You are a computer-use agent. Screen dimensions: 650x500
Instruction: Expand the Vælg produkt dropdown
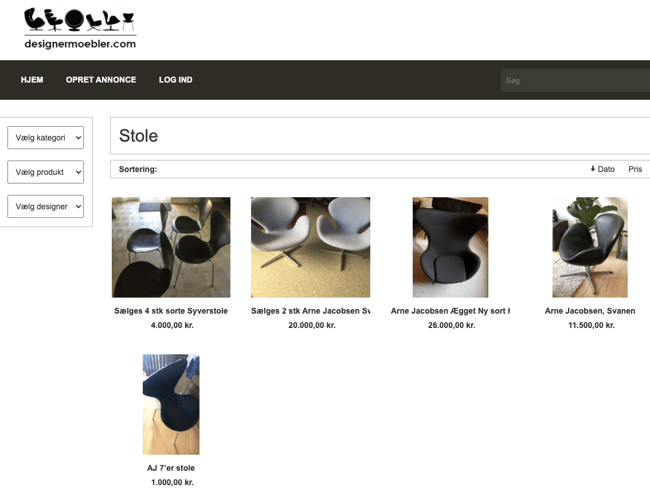pyautogui.click(x=46, y=172)
